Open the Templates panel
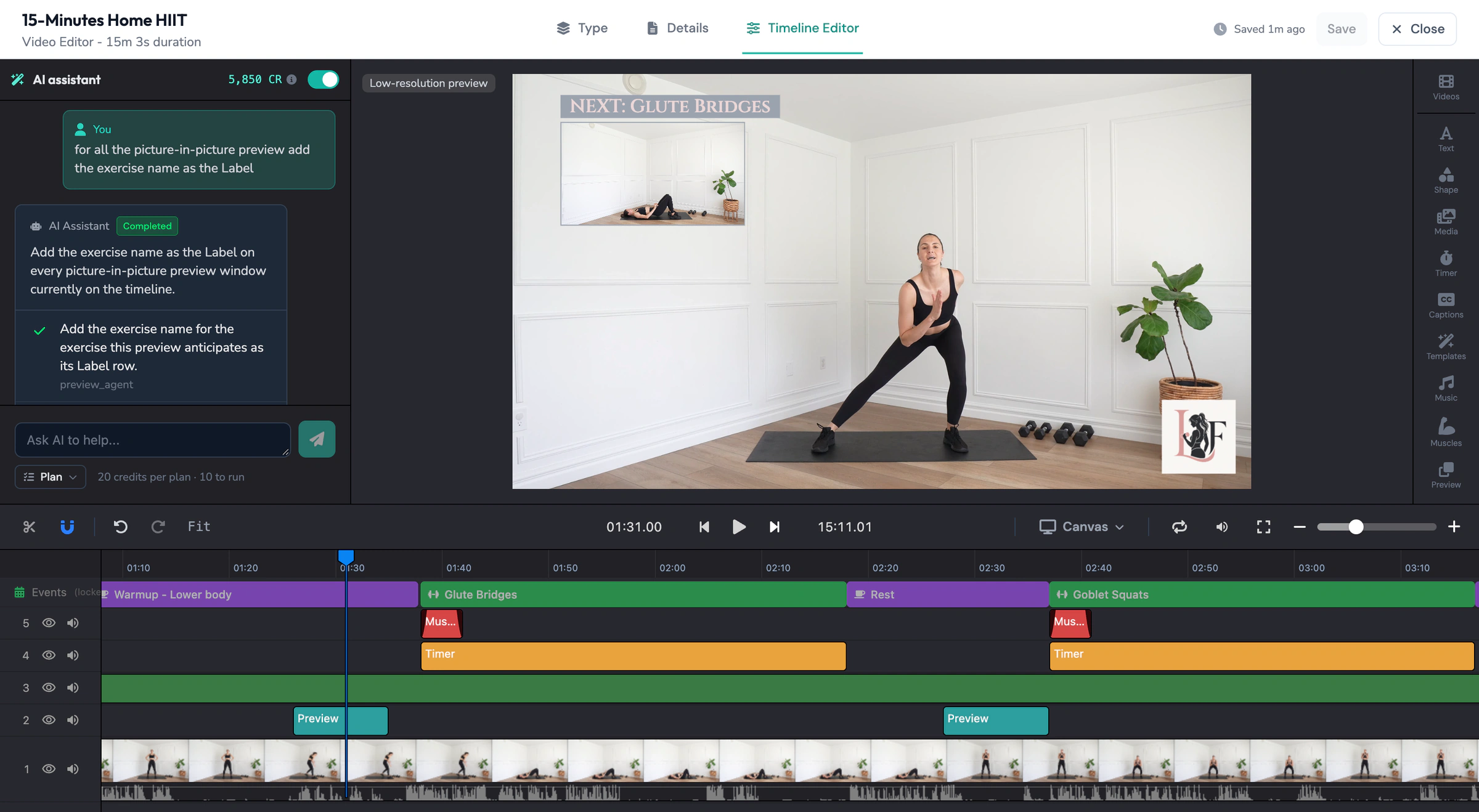Image resolution: width=1479 pixels, height=812 pixels. point(1445,347)
